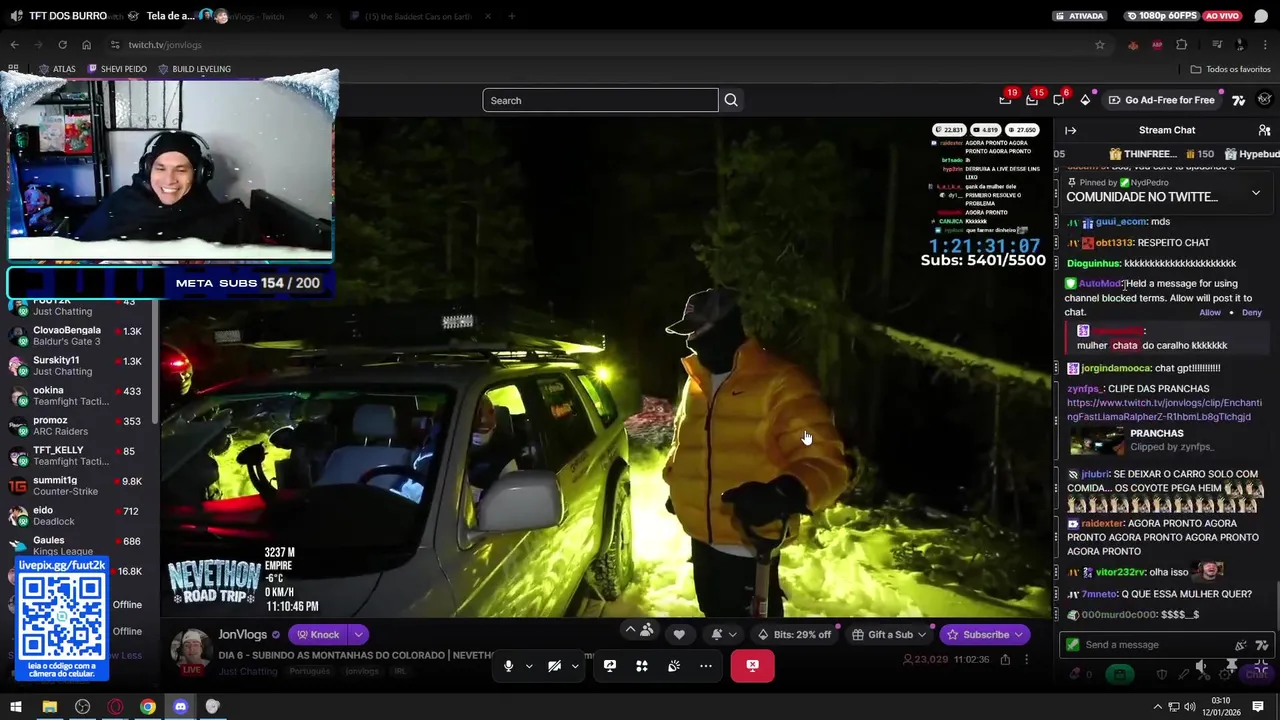The height and width of the screenshot is (720, 1280).
Task: Open Discord from Windows taskbar
Action: click(x=180, y=707)
